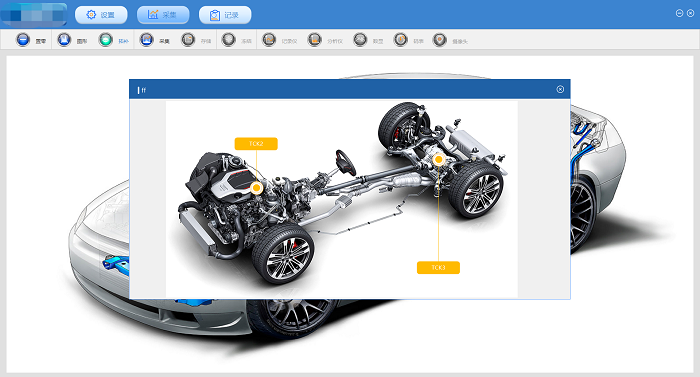Open the 设置 settings tab

click(x=101, y=15)
